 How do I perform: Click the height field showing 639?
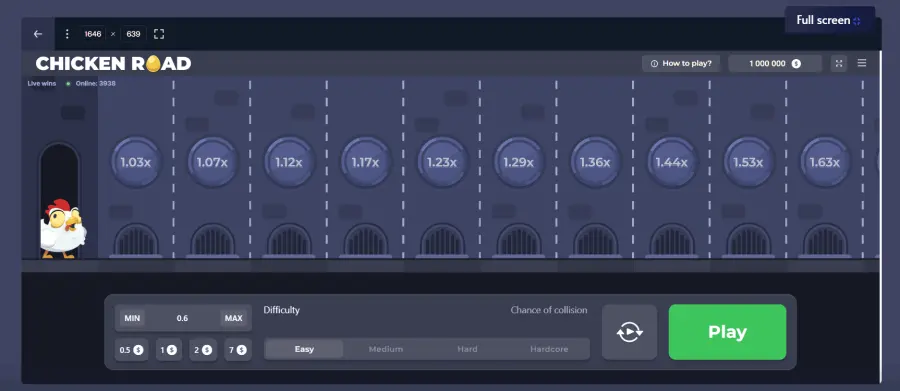(x=133, y=34)
